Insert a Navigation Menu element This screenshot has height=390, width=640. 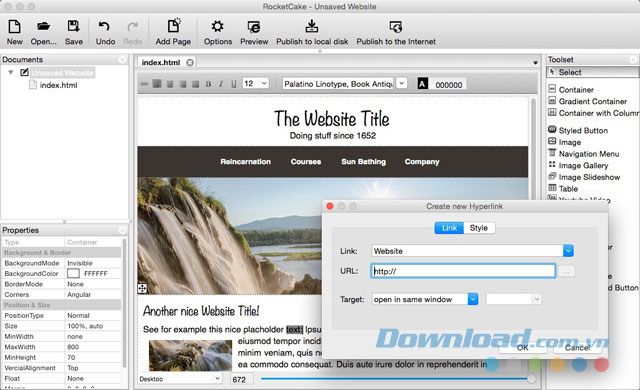tap(584, 154)
